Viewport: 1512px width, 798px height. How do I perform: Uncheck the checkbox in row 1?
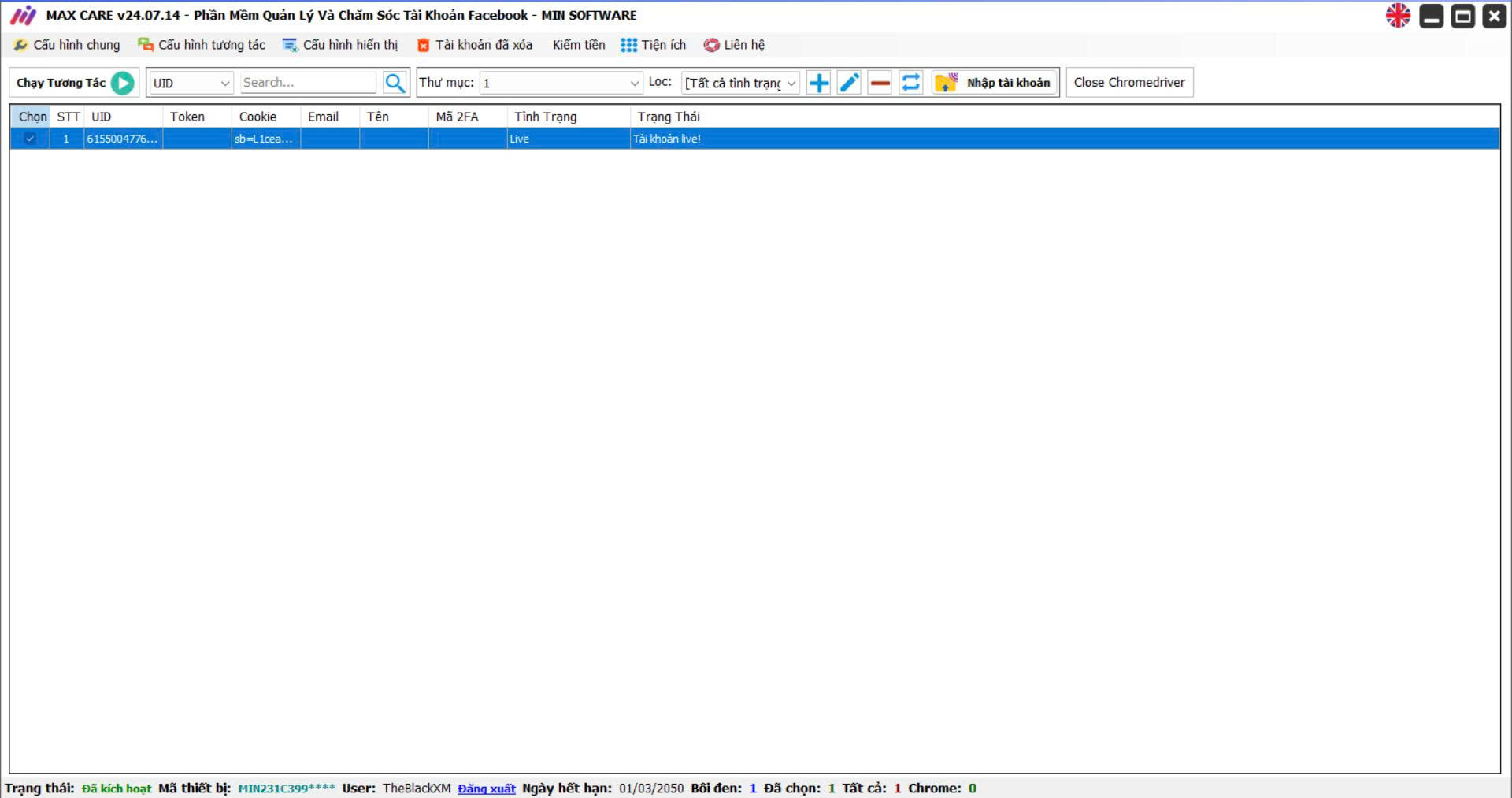coord(30,139)
